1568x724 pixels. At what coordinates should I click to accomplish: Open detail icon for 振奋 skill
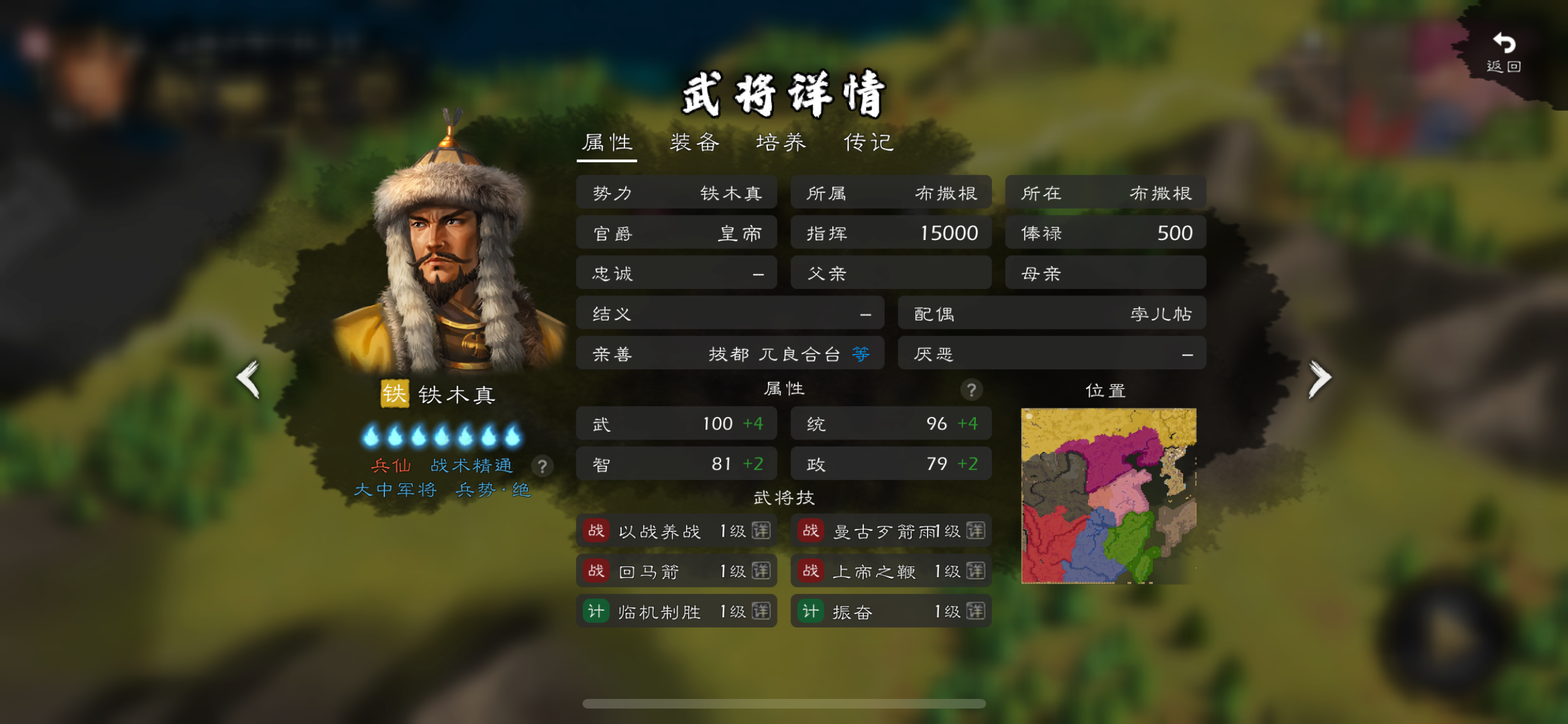[x=975, y=611]
